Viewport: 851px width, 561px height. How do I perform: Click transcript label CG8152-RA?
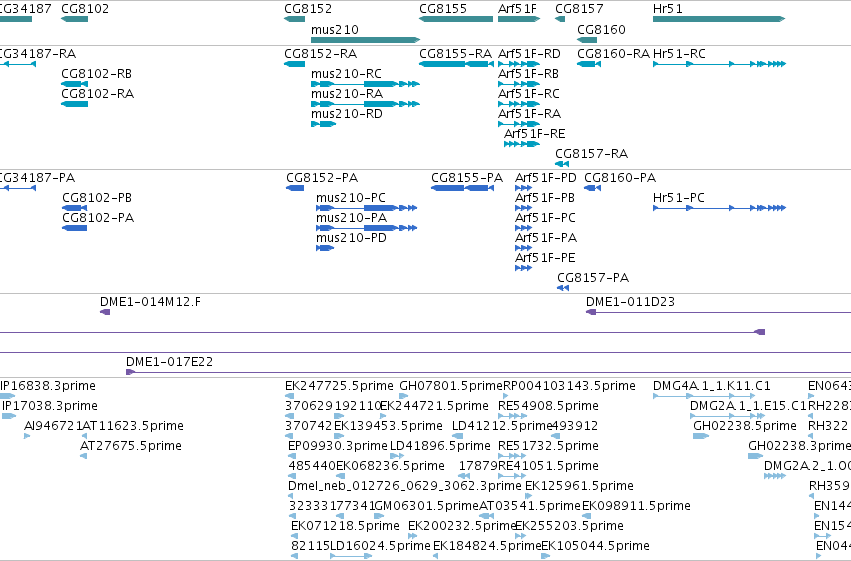click(x=321, y=54)
